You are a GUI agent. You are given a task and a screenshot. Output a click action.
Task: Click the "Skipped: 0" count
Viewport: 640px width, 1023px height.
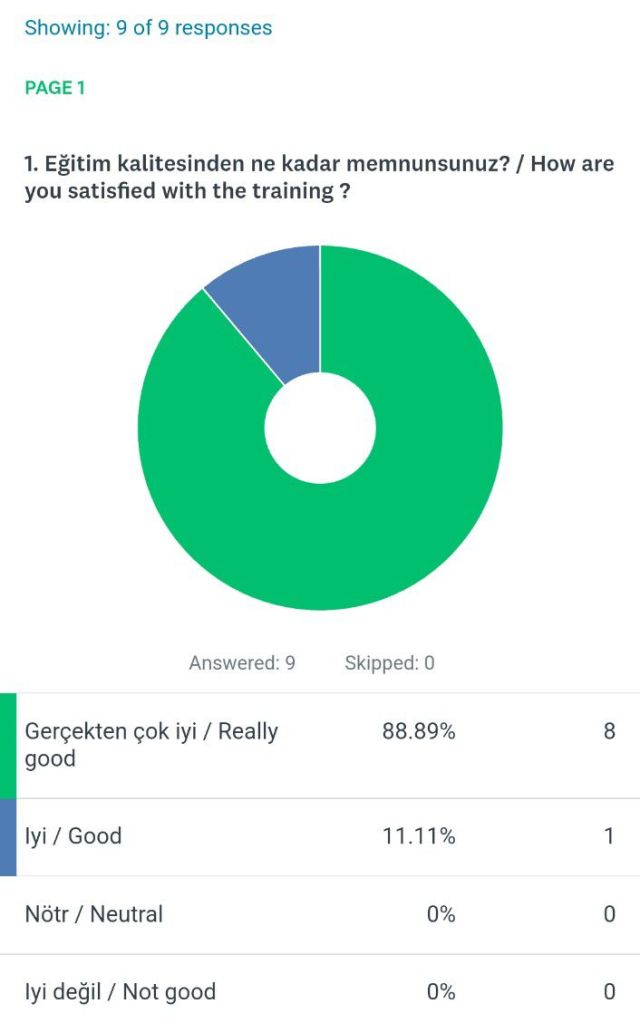coord(389,663)
